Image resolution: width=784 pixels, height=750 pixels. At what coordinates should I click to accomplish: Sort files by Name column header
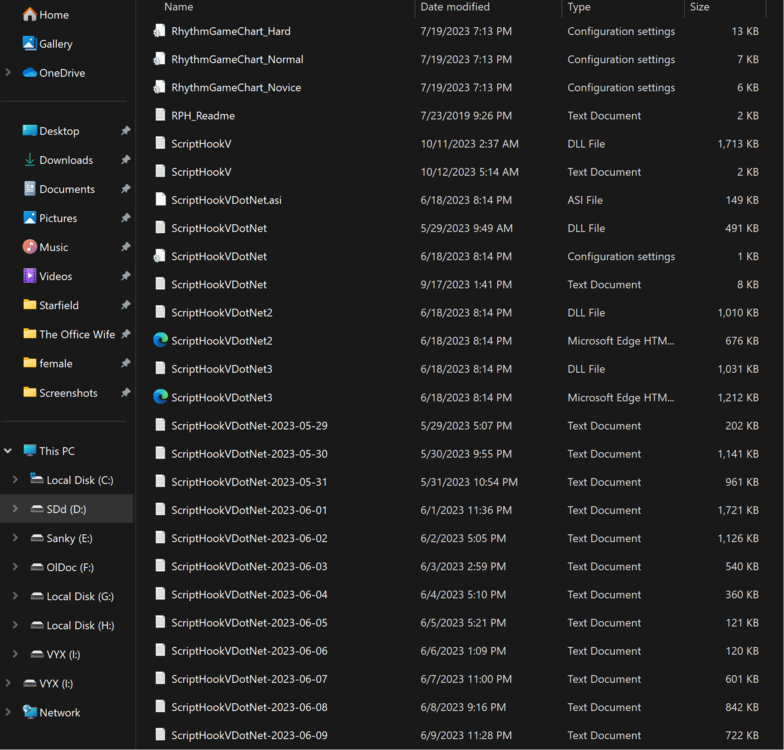[x=178, y=7]
